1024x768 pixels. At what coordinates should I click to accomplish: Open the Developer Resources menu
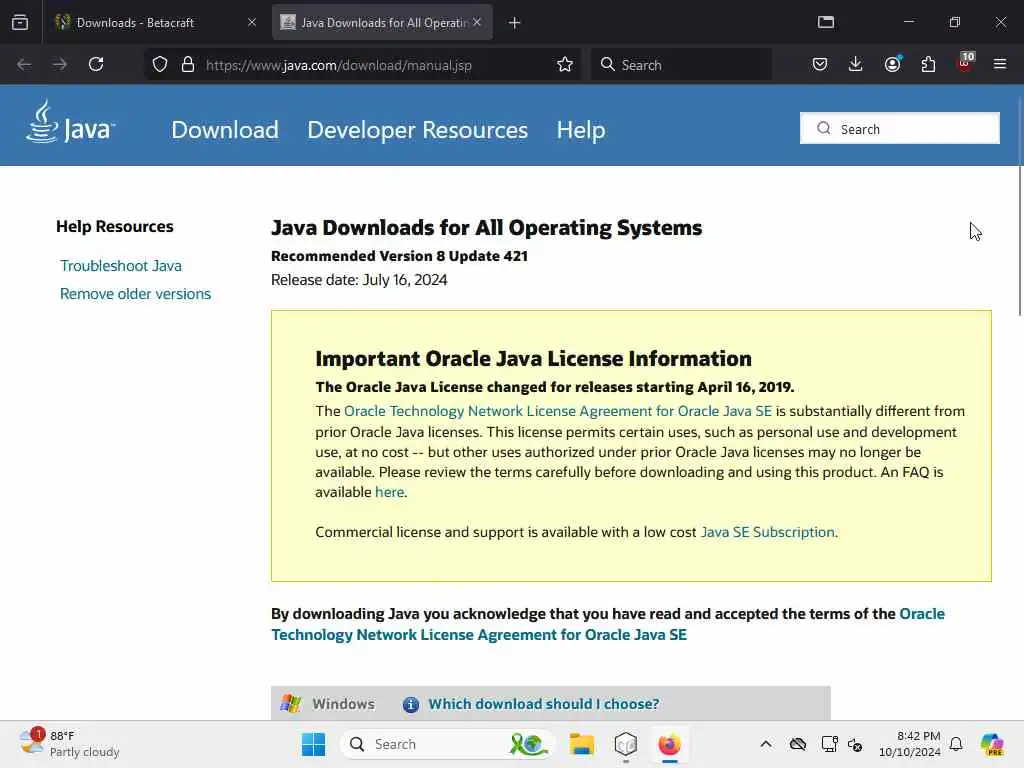(417, 130)
